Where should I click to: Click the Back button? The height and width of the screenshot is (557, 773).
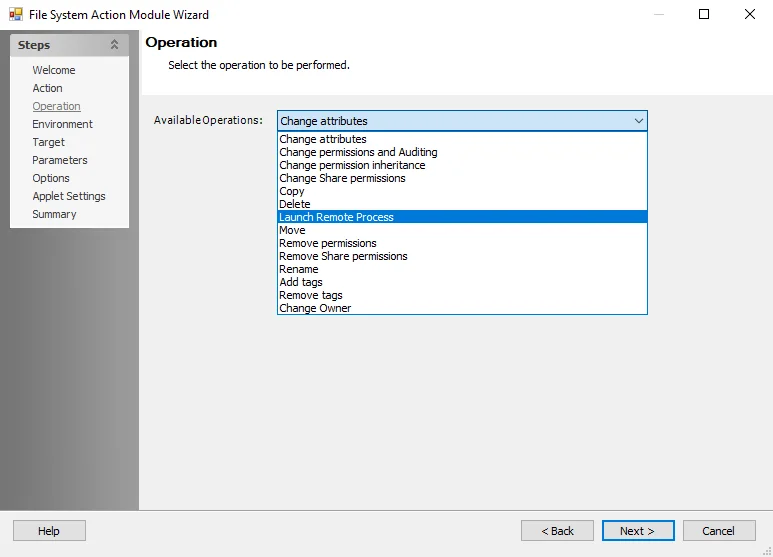coord(557,530)
